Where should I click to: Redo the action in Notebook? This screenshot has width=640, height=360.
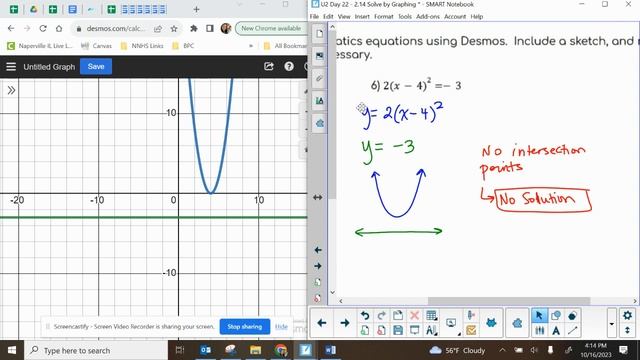coord(381,316)
